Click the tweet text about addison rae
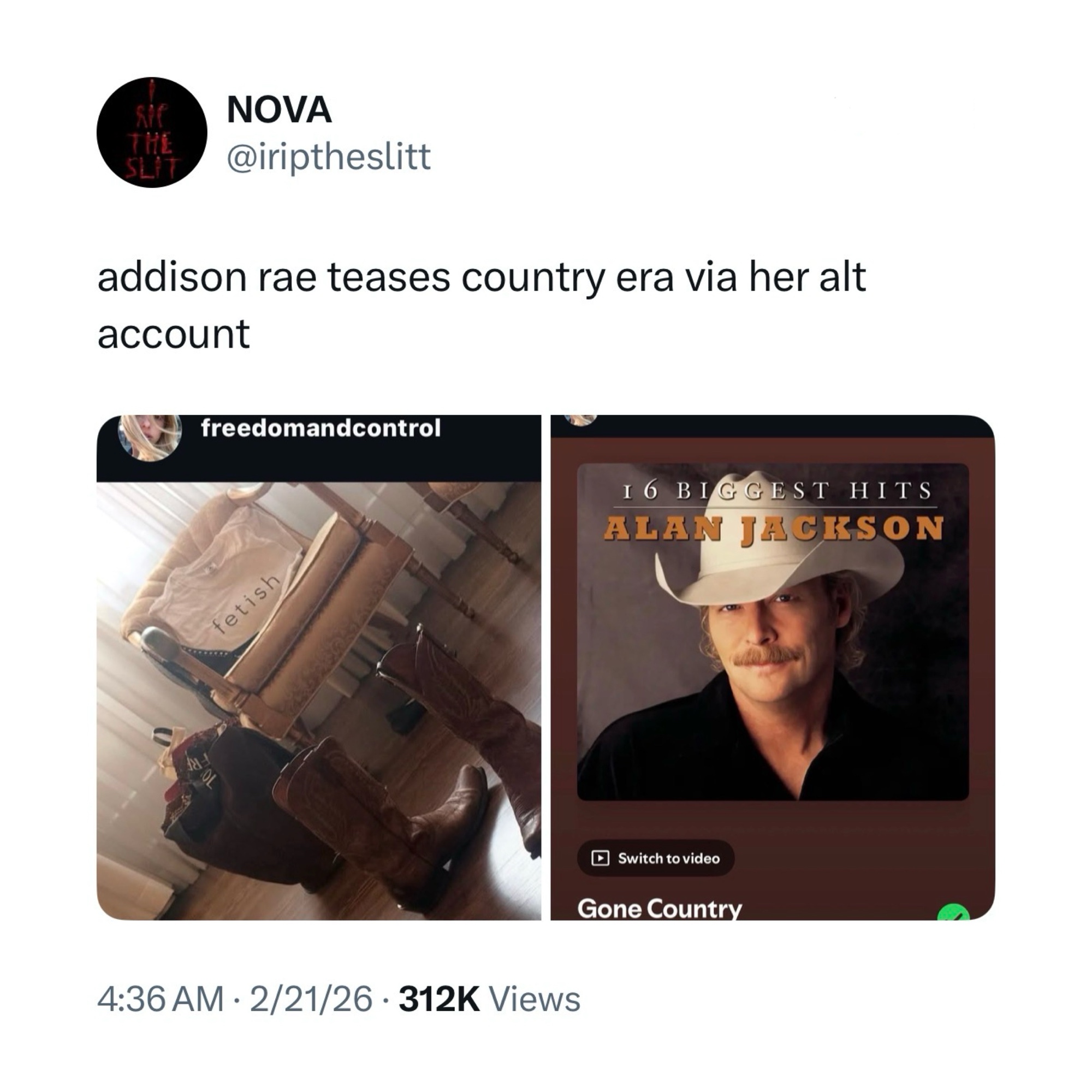 point(481,305)
